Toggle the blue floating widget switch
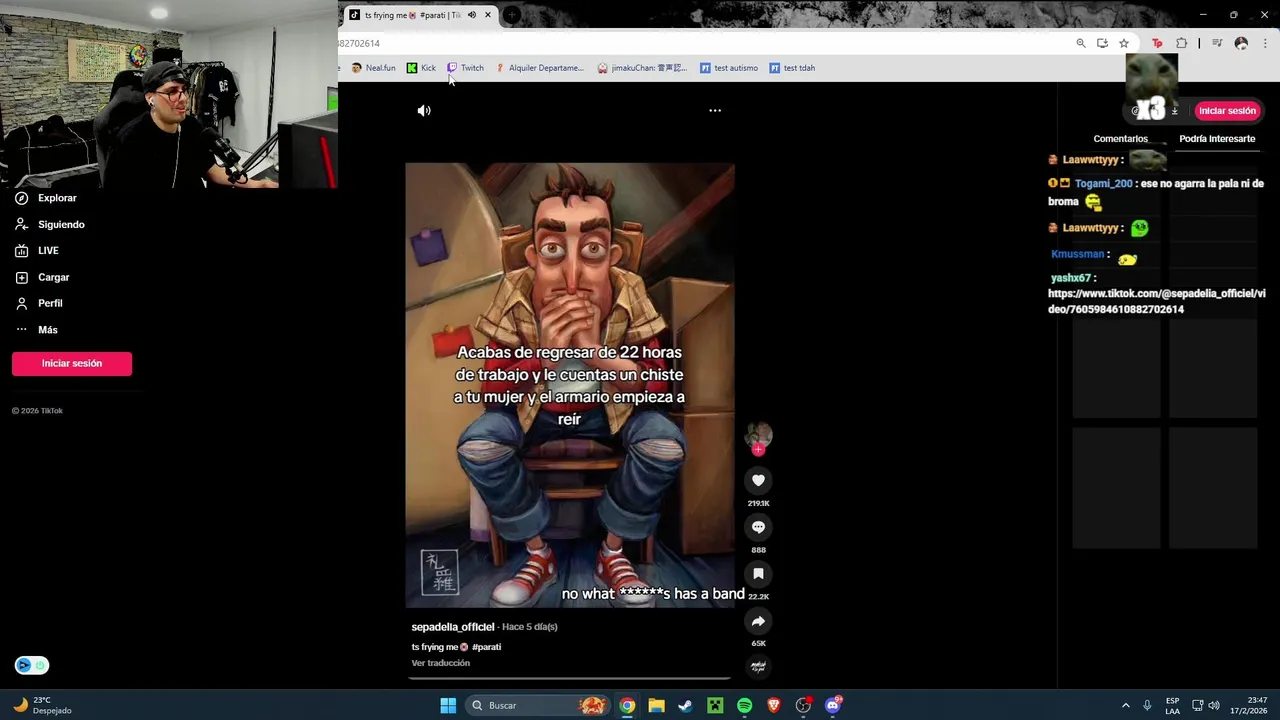The width and height of the screenshot is (1280, 720). click(31, 665)
